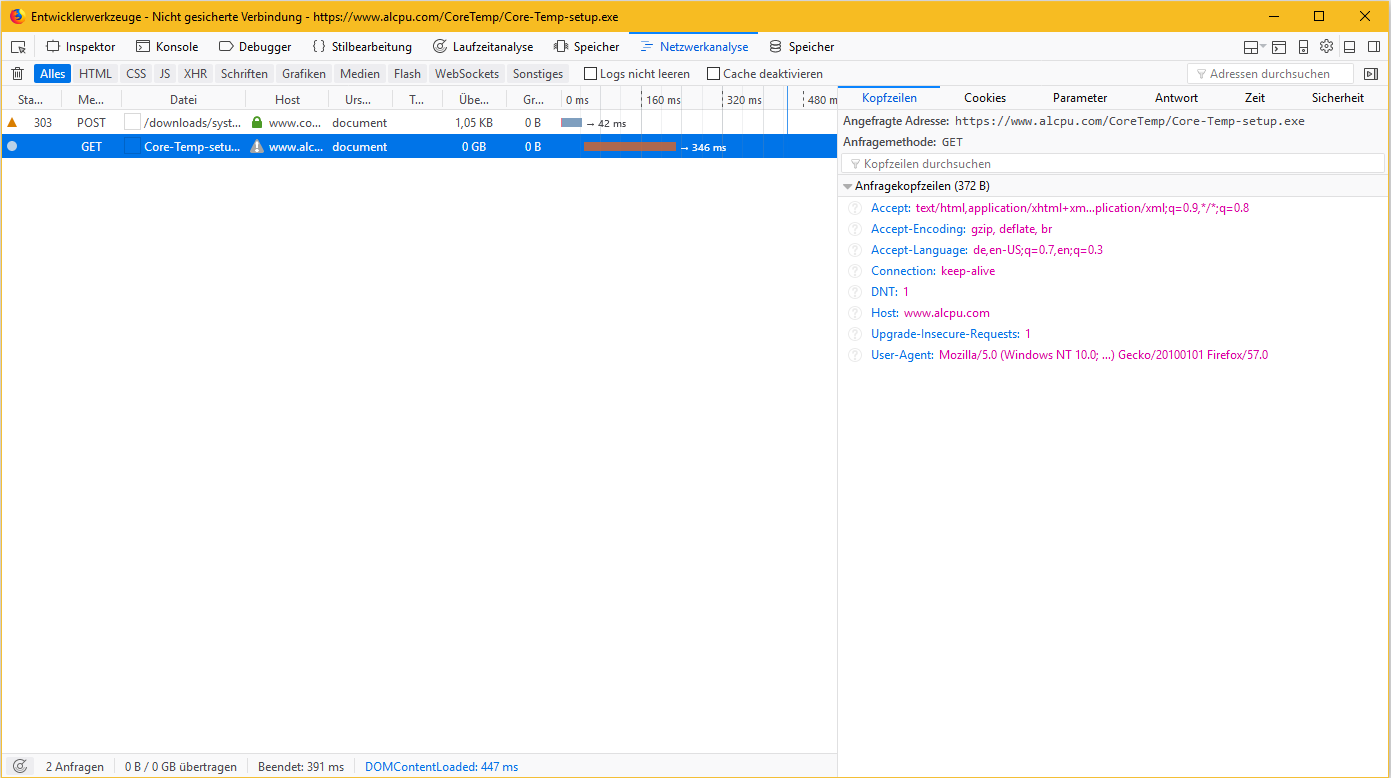Sort requests by the Sta… status column header

(31, 100)
